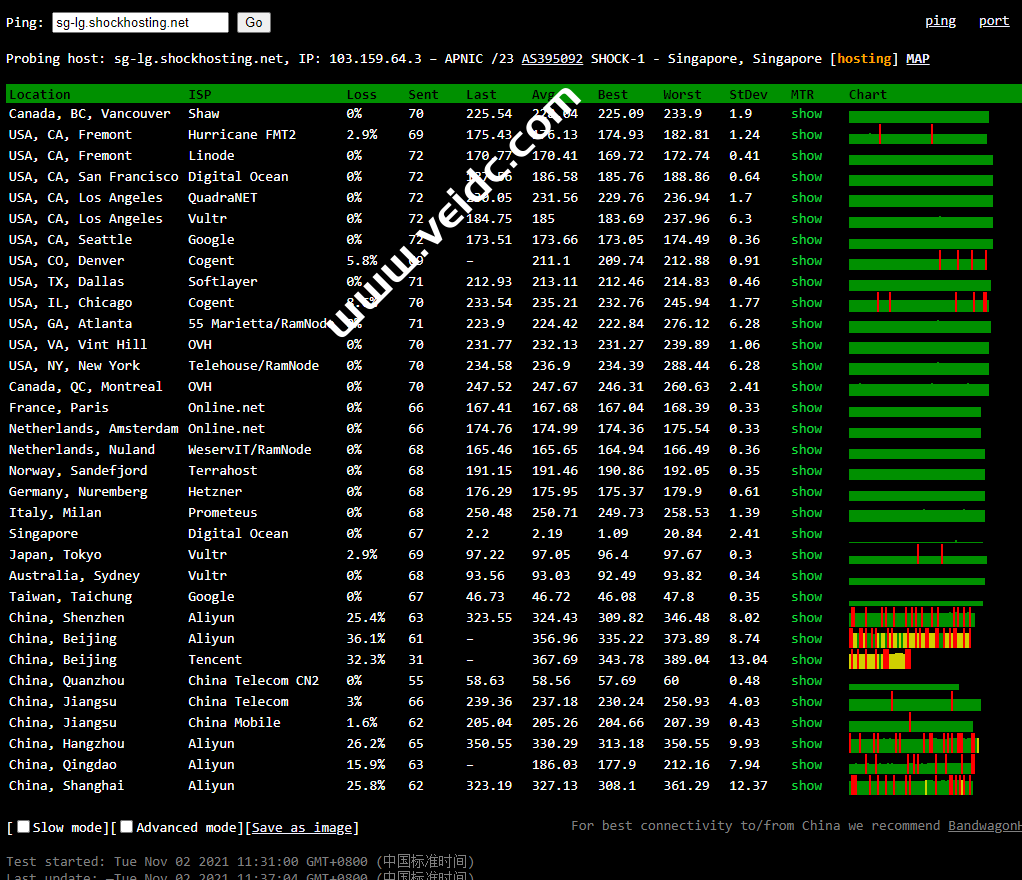Switch to the ping tab link
Screen dimensions: 1022x880
(940, 21)
